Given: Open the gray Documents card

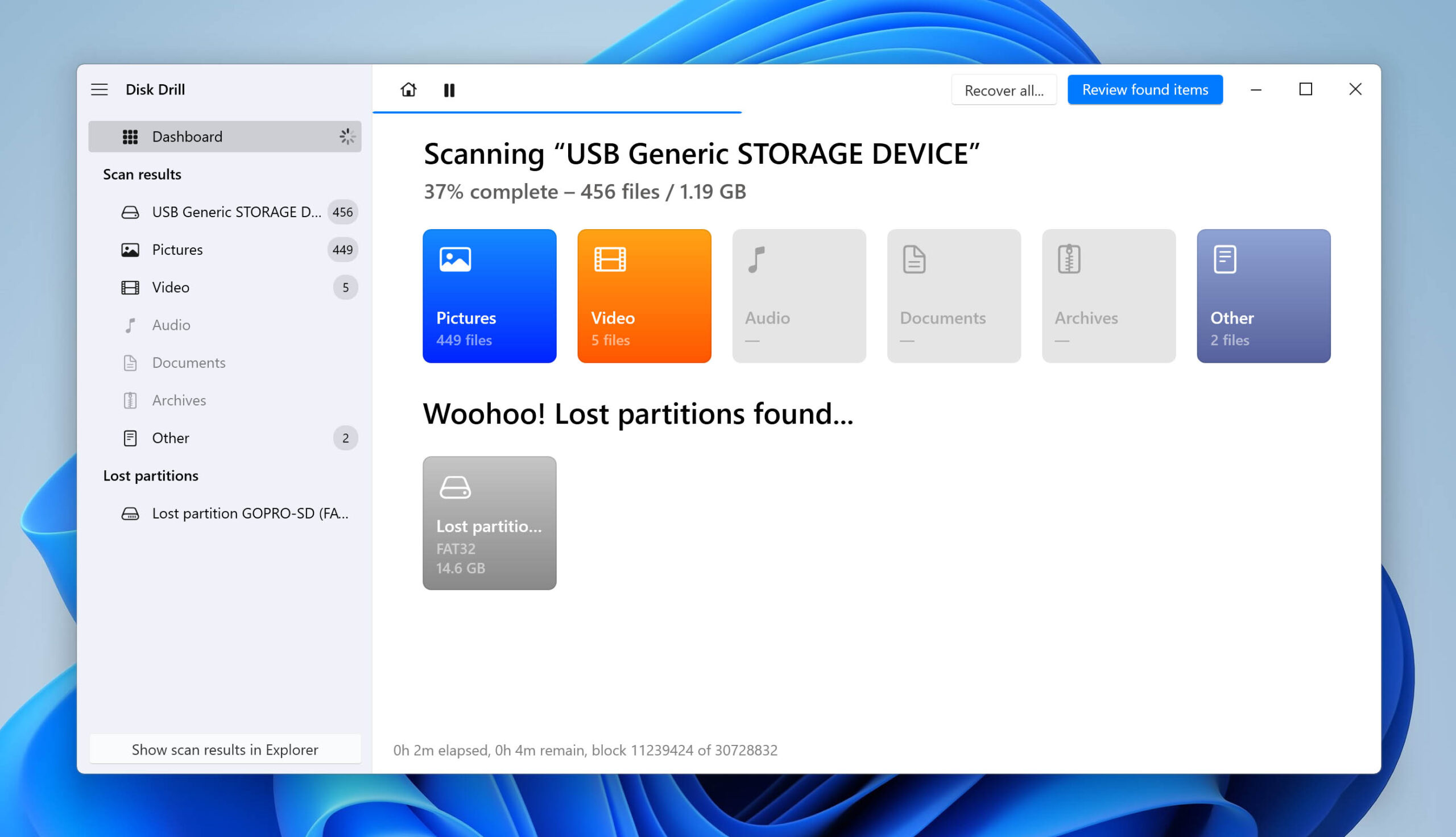Looking at the screenshot, I should (x=954, y=296).
